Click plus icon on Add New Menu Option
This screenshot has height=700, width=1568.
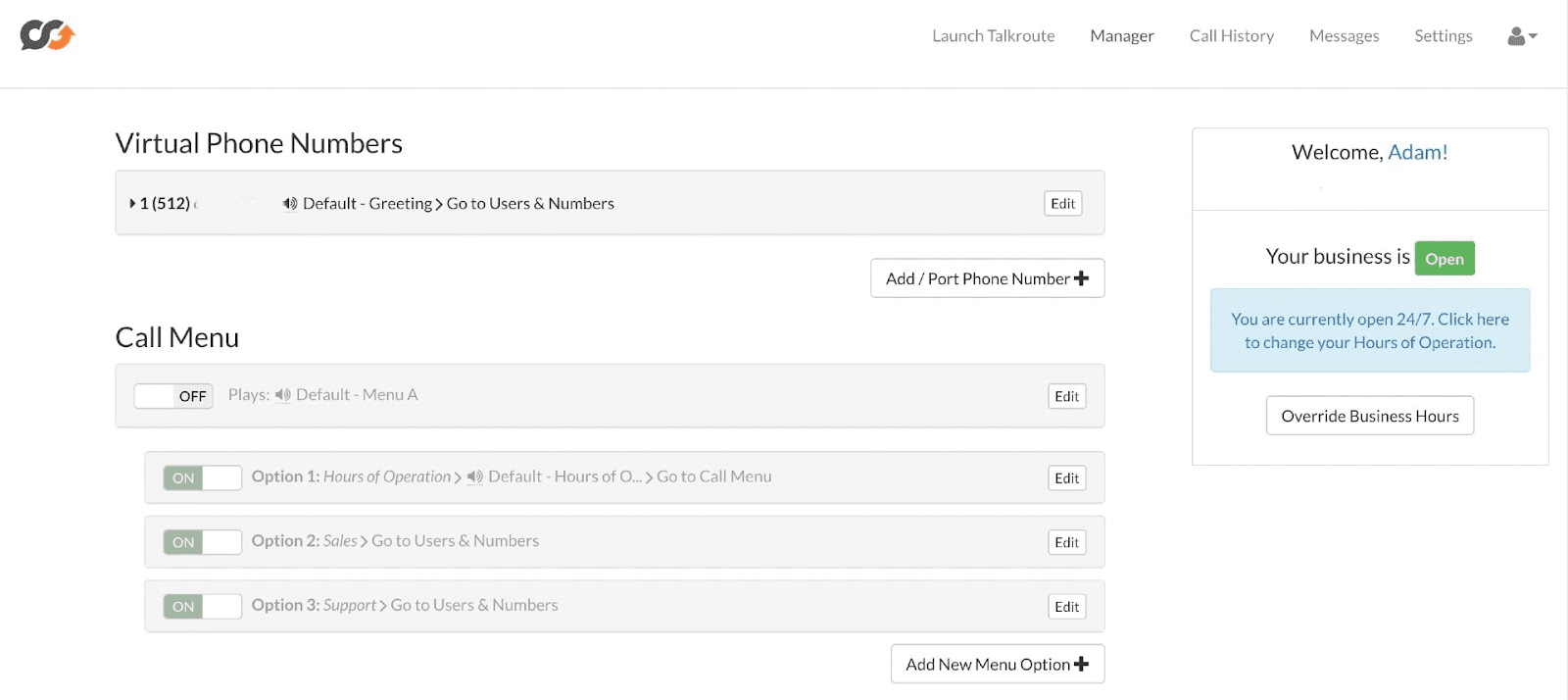click(x=1082, y=665)
